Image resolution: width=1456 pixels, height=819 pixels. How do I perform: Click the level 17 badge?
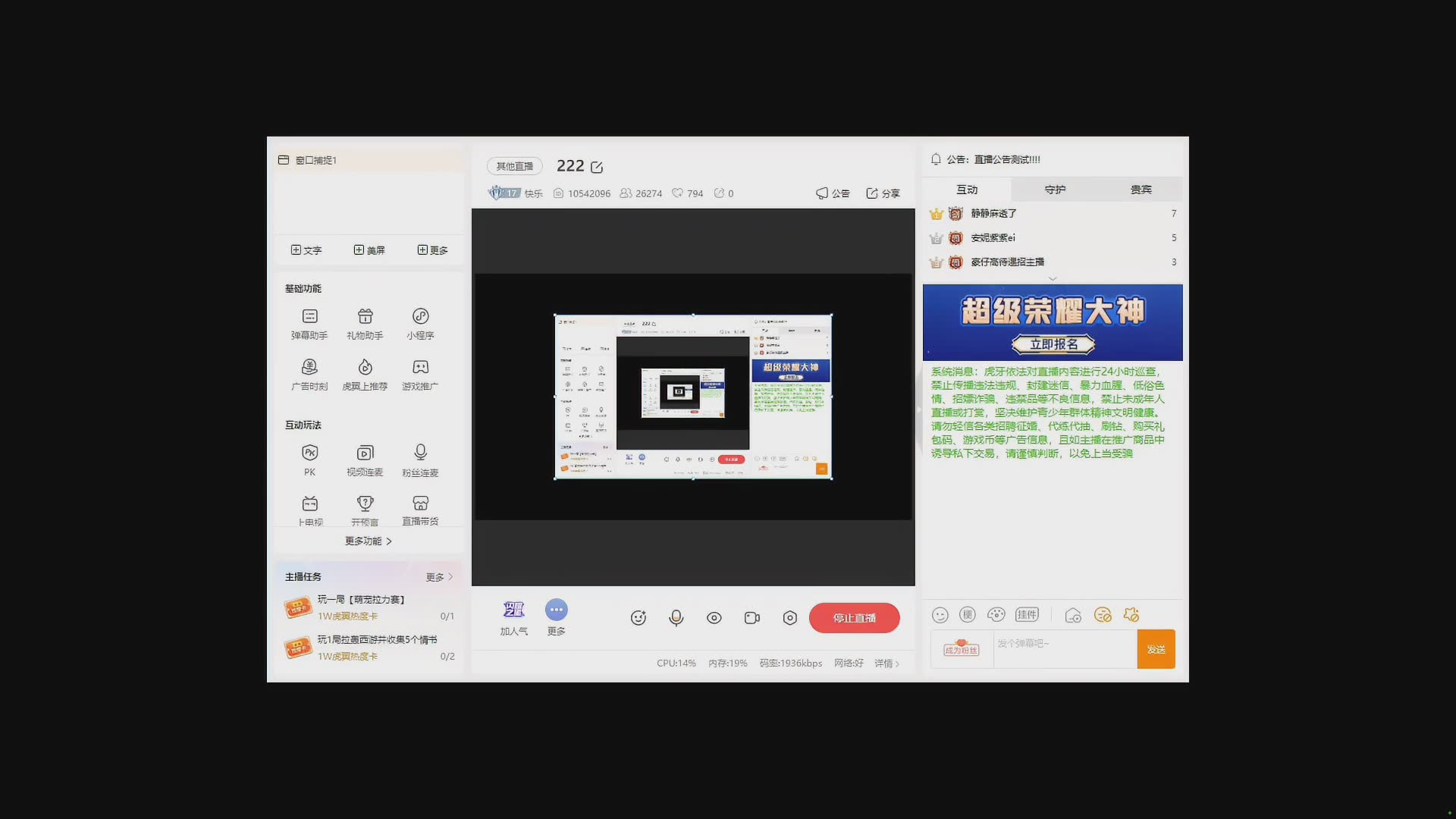tap(504, 193)
